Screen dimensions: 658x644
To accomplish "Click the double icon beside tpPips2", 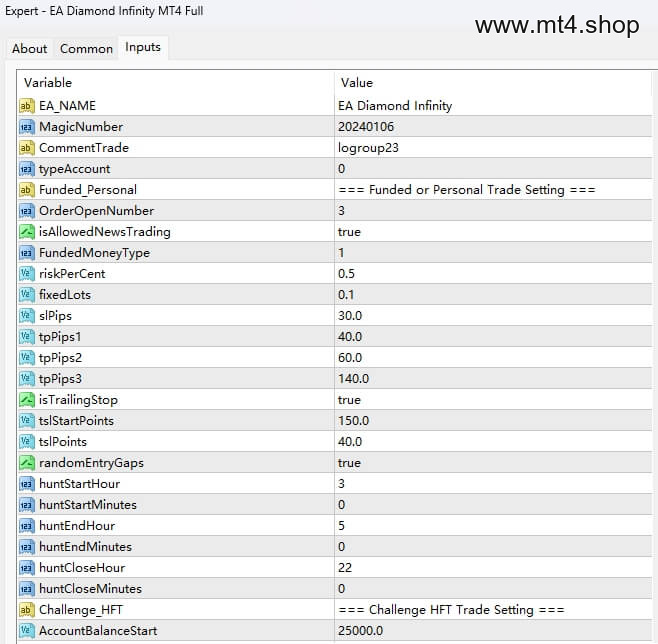I will (x=26, y=357).
